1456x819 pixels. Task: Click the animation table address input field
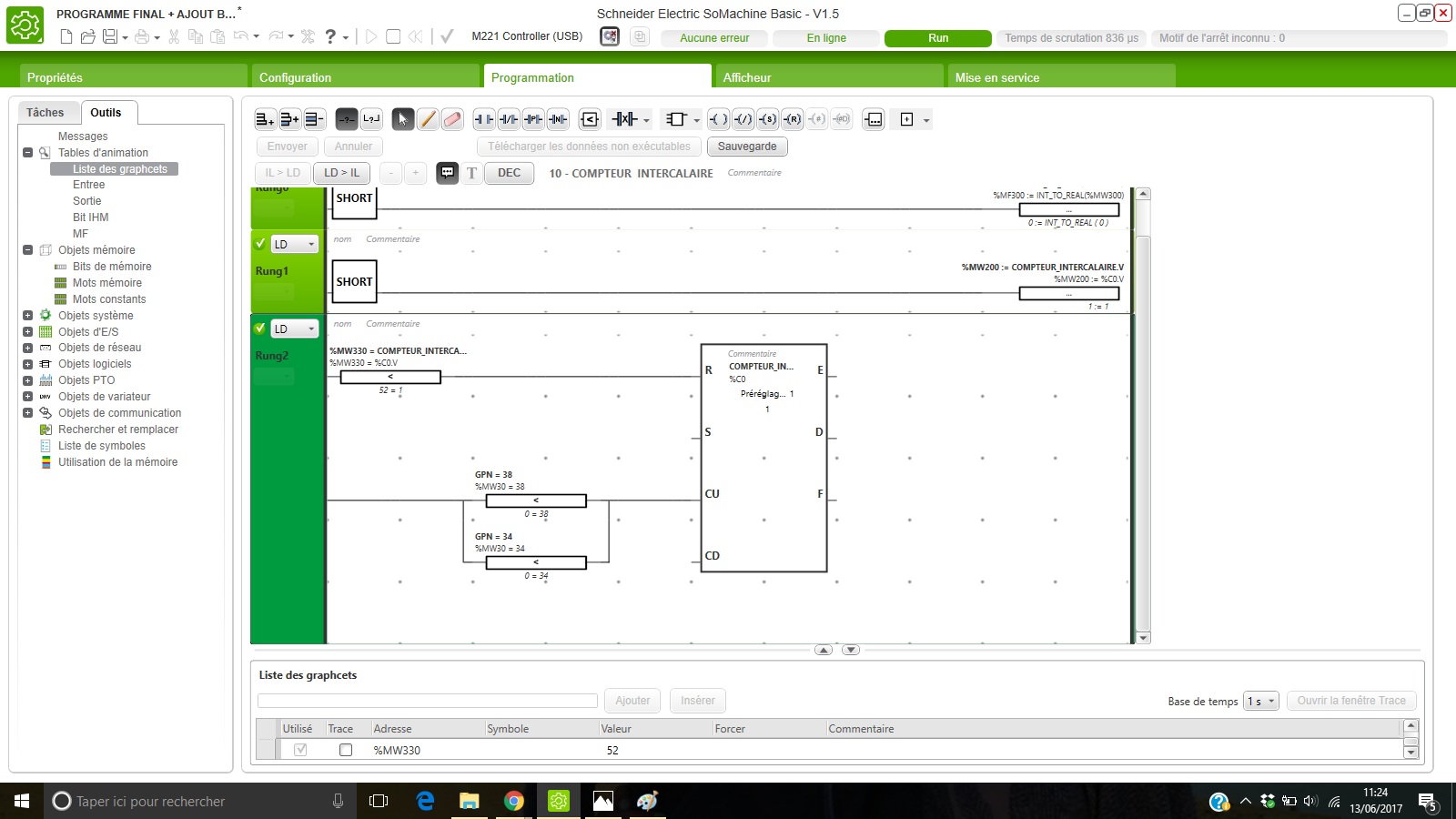tap(428, 701)
